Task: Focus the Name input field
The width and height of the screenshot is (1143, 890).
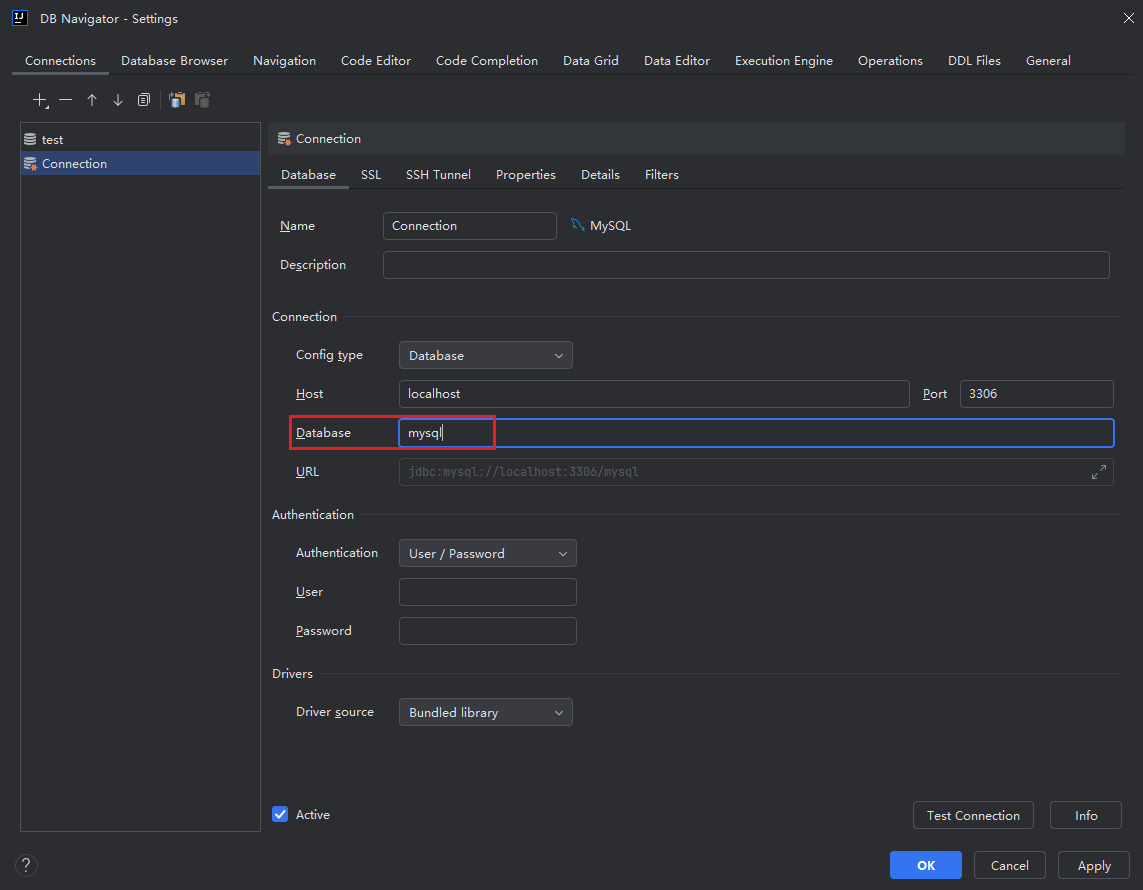Action: pyautogui.click(x=469, y=226)
